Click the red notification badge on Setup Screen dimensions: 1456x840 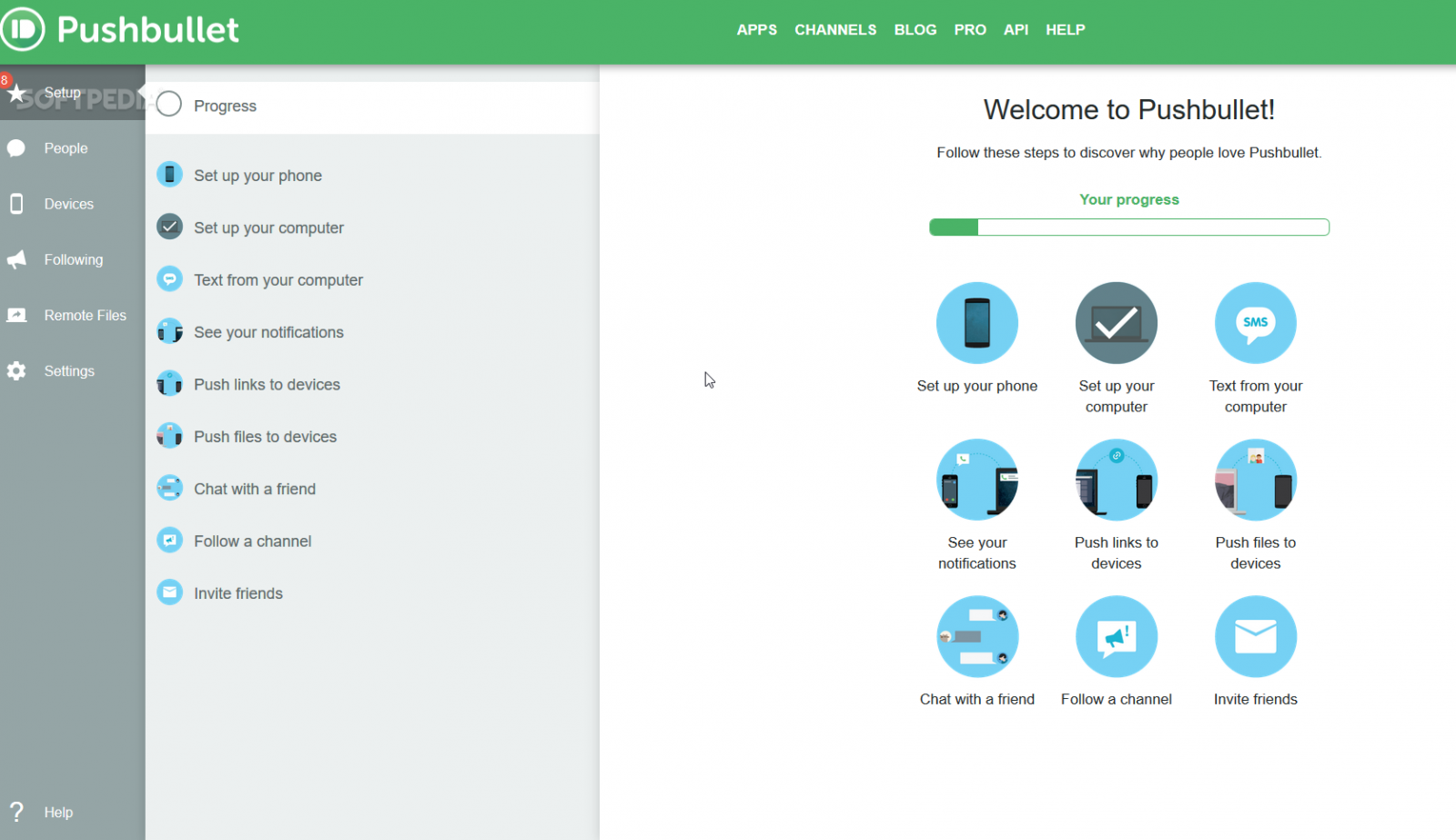5,80
